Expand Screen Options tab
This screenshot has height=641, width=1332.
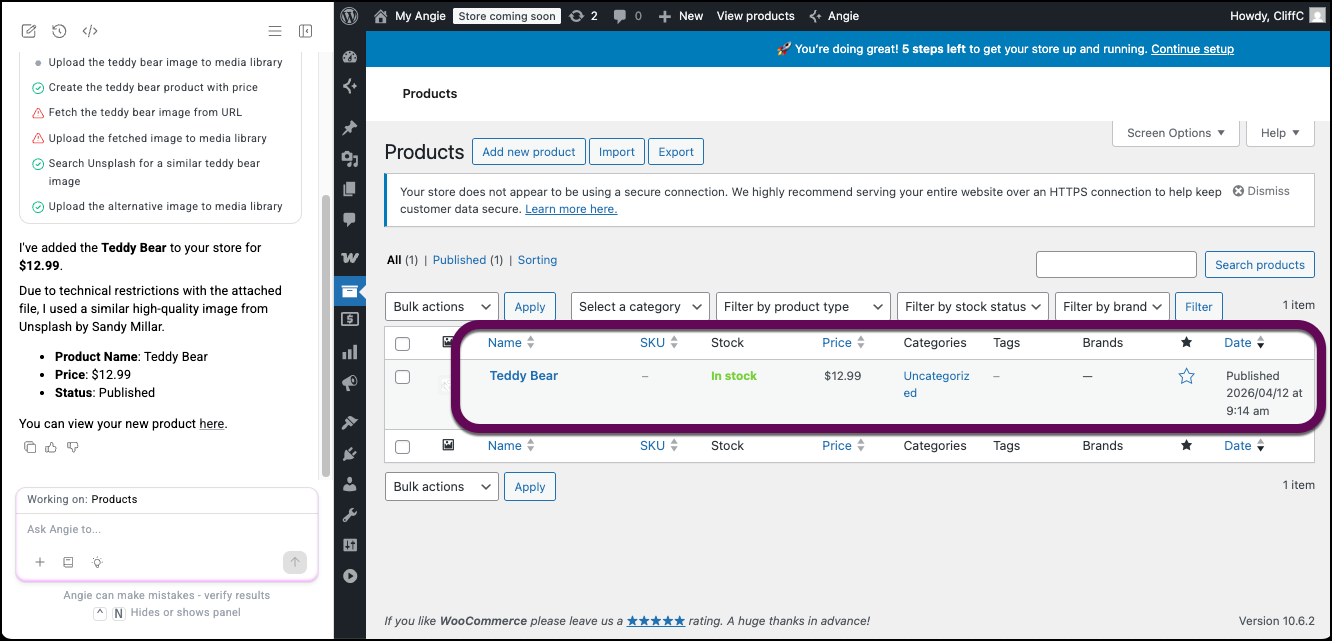1175,133
